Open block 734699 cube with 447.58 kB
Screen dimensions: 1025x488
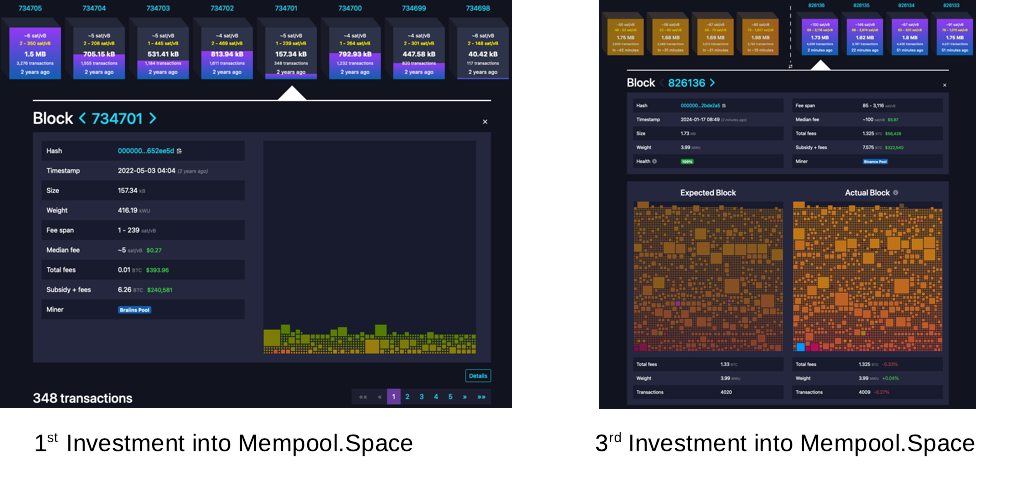tap(419, 53)
